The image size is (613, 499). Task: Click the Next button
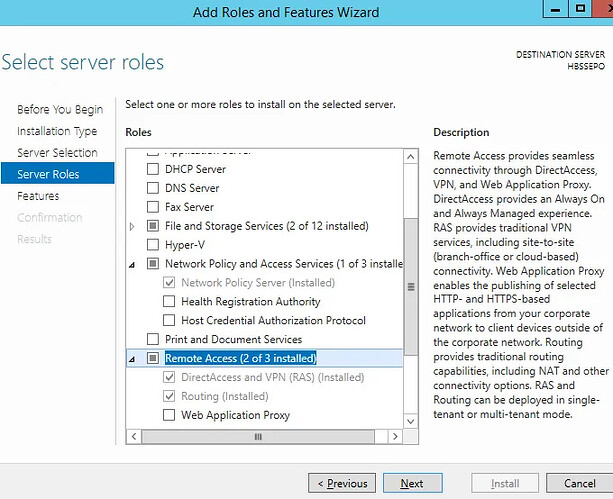[x=412, y=484]
